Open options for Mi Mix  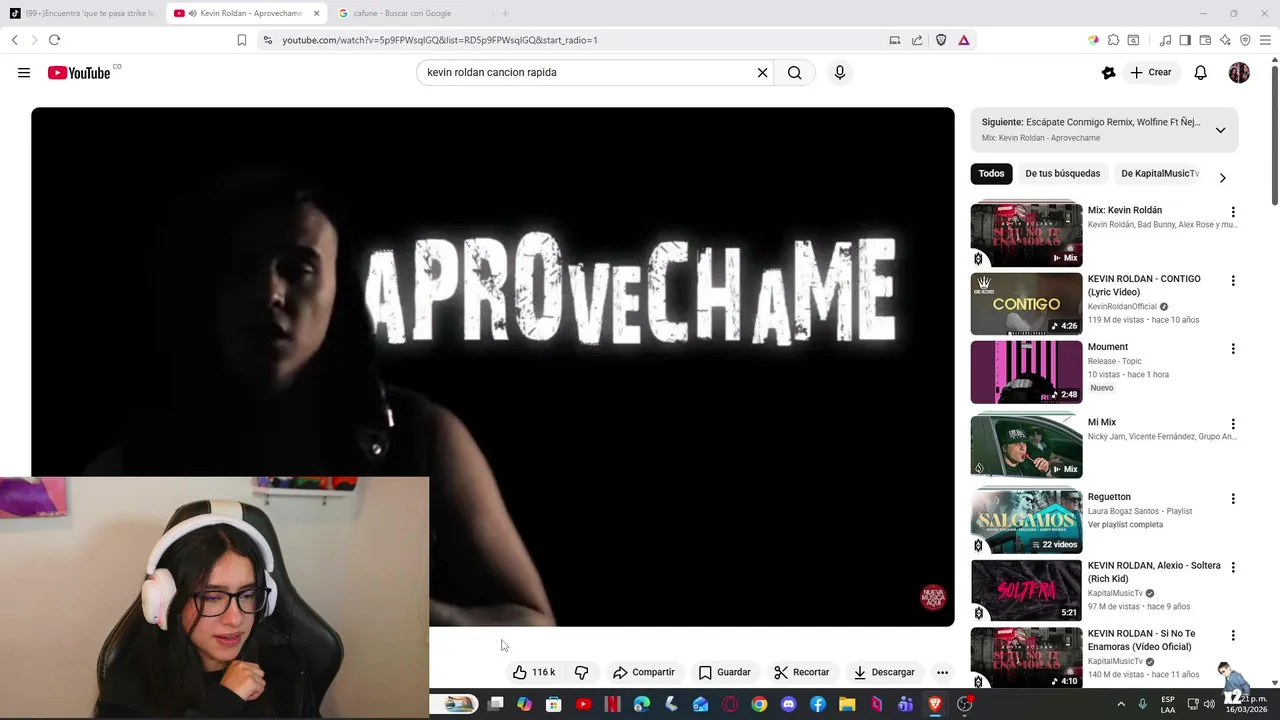point(1233,424)
